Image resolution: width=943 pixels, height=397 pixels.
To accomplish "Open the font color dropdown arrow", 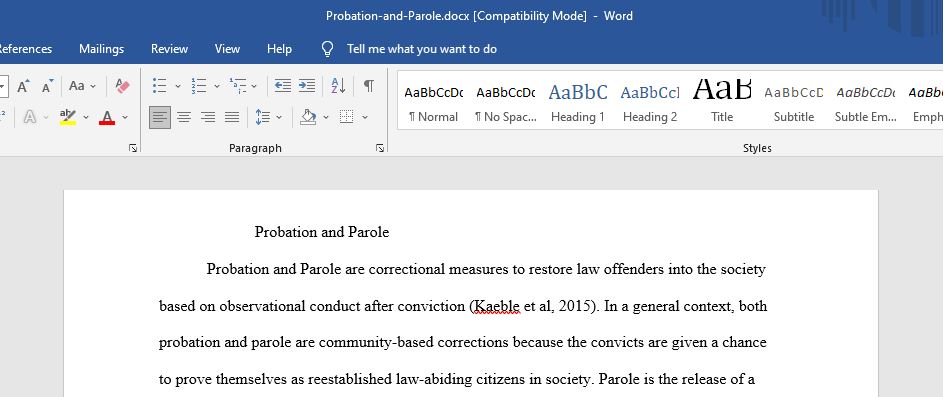I will pyautogui.click(x=125, y=117).
